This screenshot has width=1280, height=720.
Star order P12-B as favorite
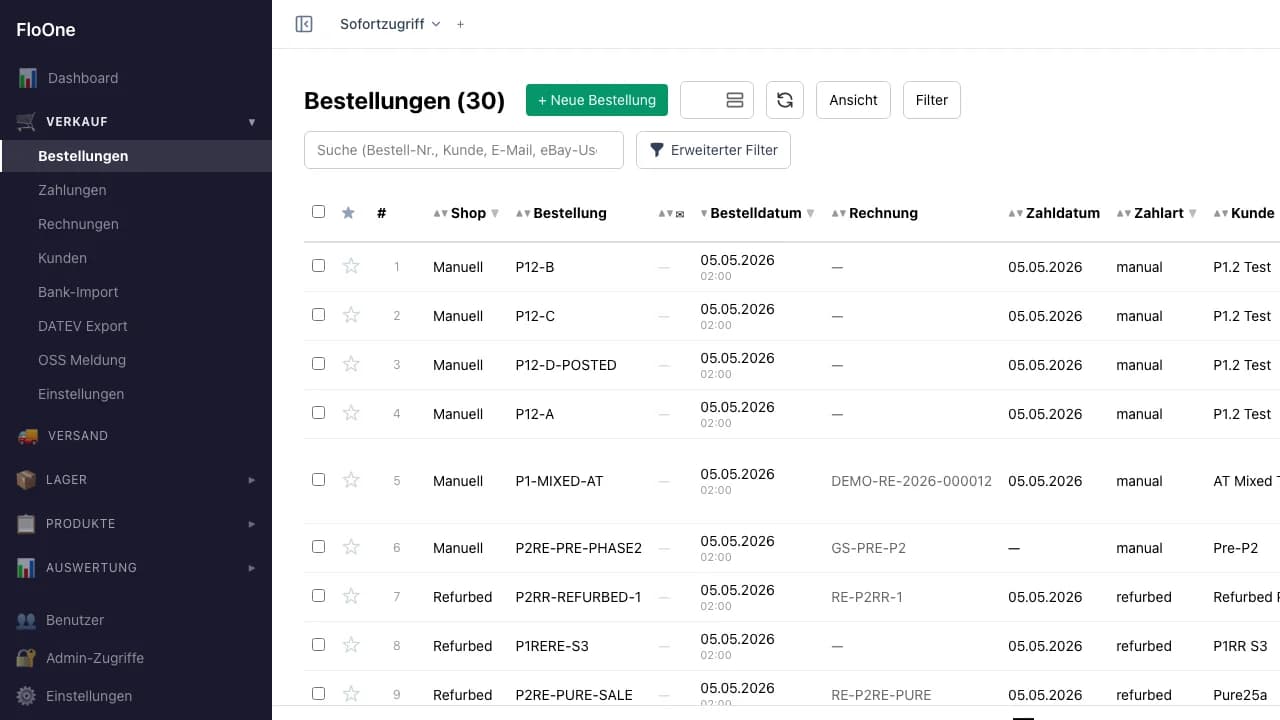tap(351, 266)
